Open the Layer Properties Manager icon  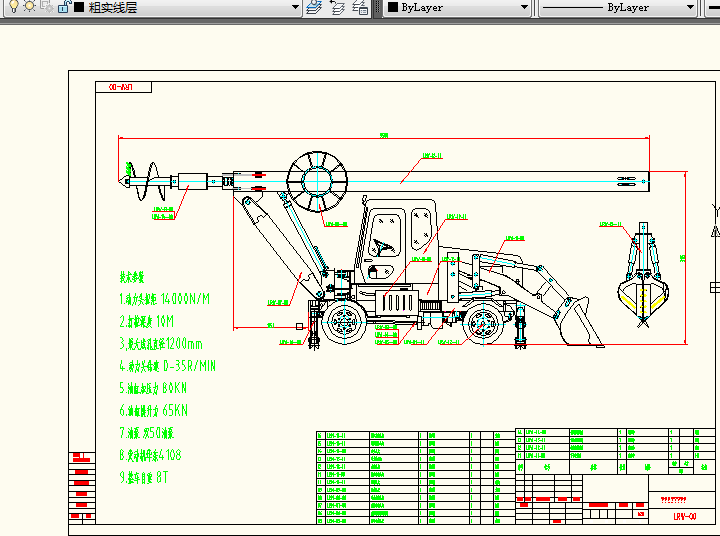click(314, 7)
